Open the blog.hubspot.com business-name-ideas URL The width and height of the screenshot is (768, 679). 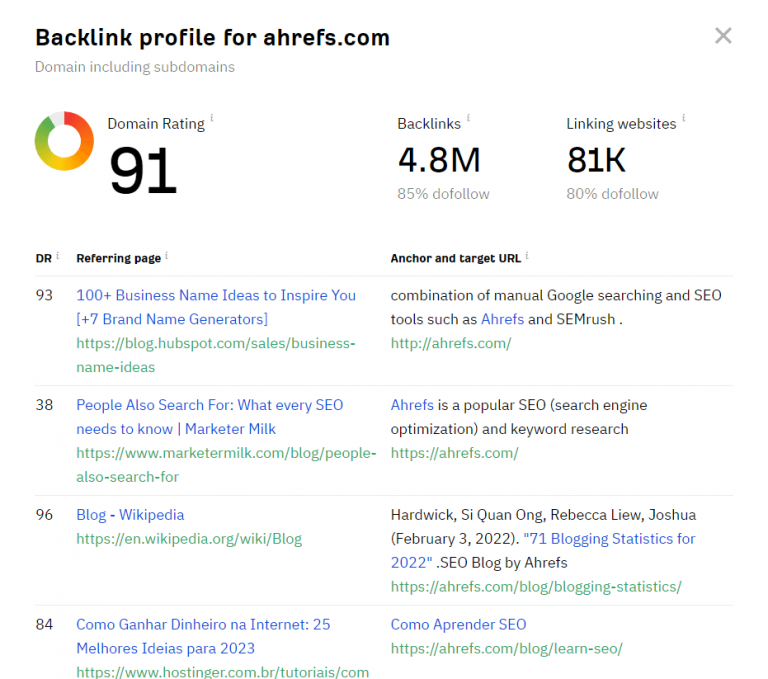point(216,355)
